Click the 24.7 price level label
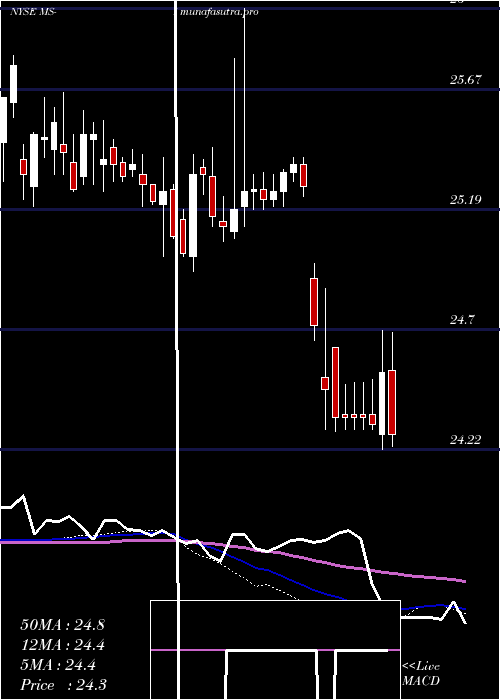500x700 pixels. tap(462, 320)
